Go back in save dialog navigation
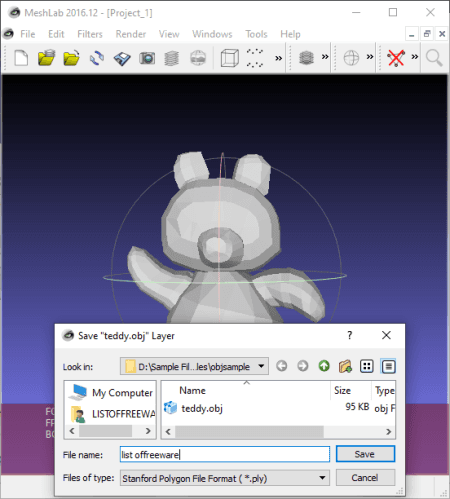Viewport: 450px width, 499px height. [282, 366]
